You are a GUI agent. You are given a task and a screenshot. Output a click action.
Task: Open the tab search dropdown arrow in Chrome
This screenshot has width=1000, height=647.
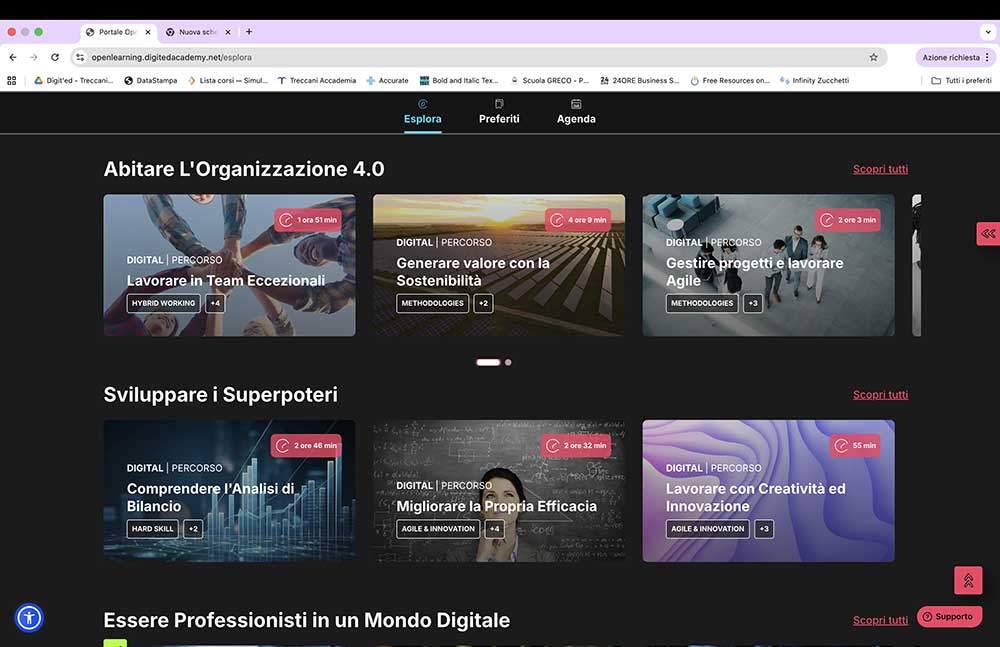[x=988, y=32]
